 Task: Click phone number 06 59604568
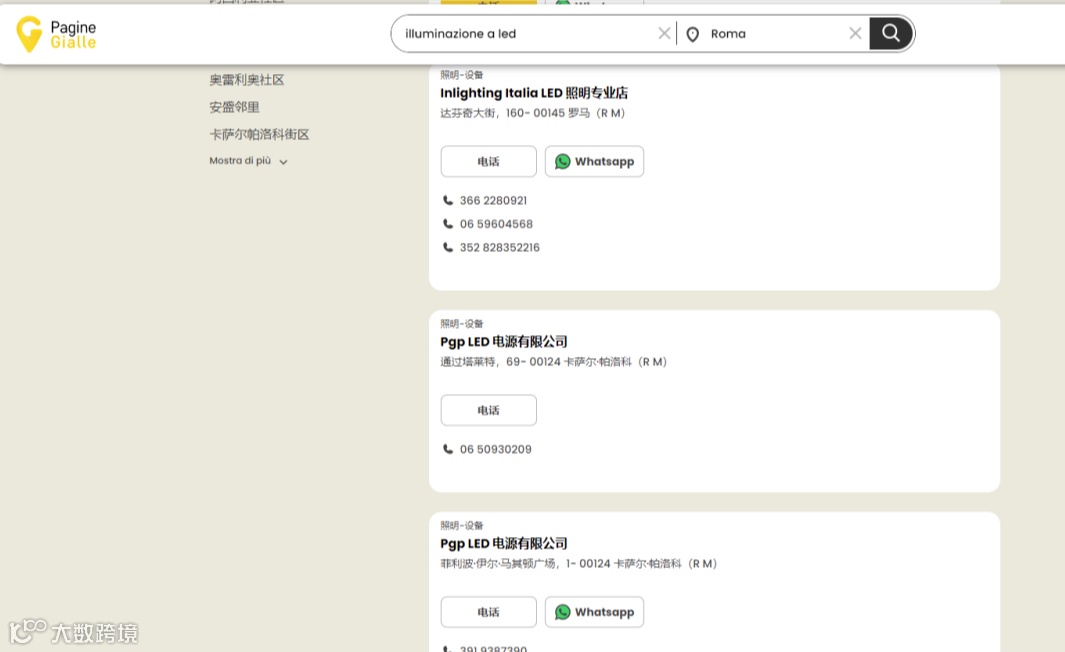[x=496, y=224]
